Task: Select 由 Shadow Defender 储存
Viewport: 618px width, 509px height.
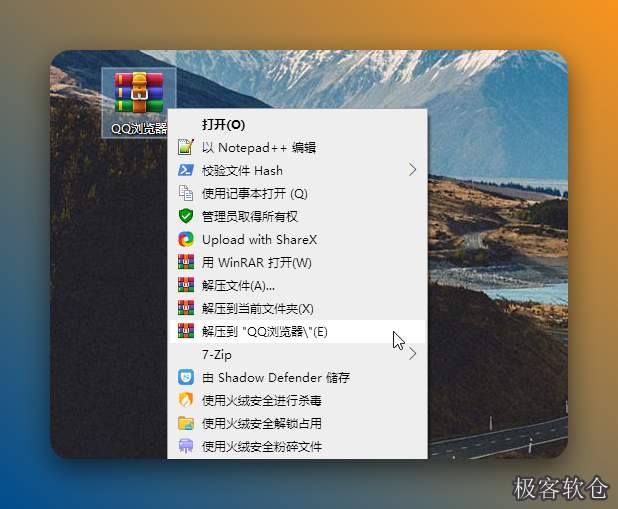Action: tap(298, 377)
